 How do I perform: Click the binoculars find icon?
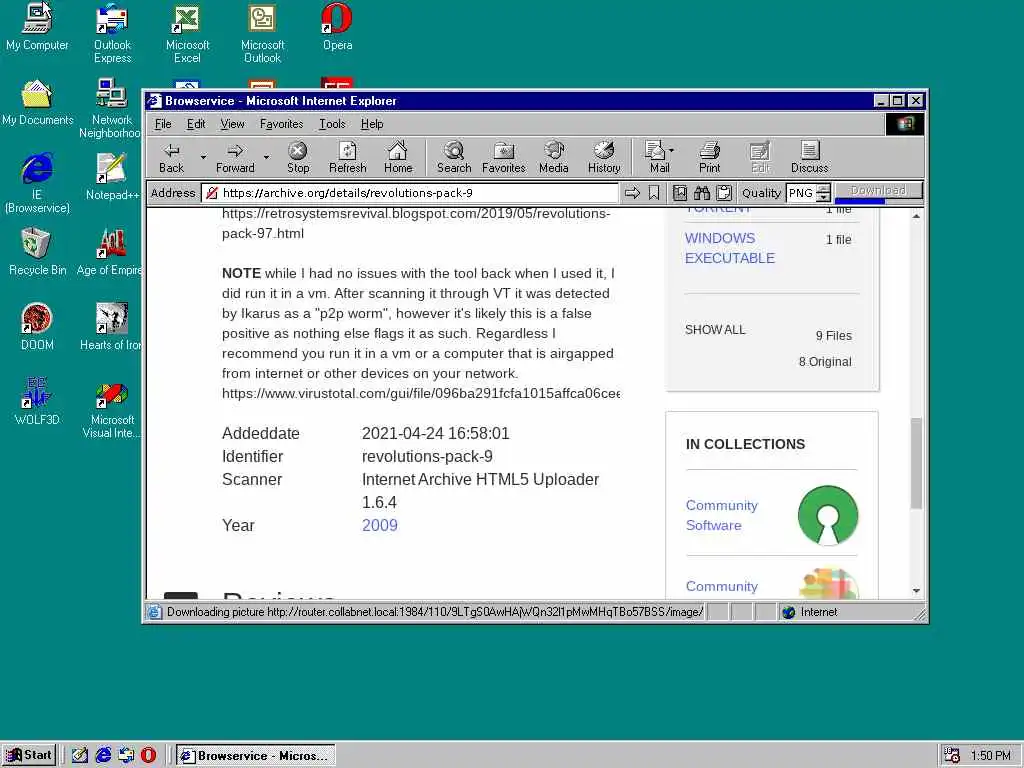click(x=702, y=193)
